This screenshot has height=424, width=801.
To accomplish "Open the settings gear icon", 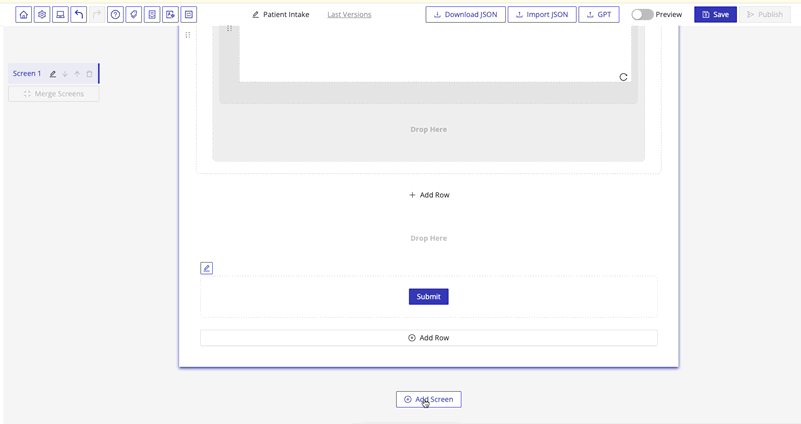I will 42,15.
